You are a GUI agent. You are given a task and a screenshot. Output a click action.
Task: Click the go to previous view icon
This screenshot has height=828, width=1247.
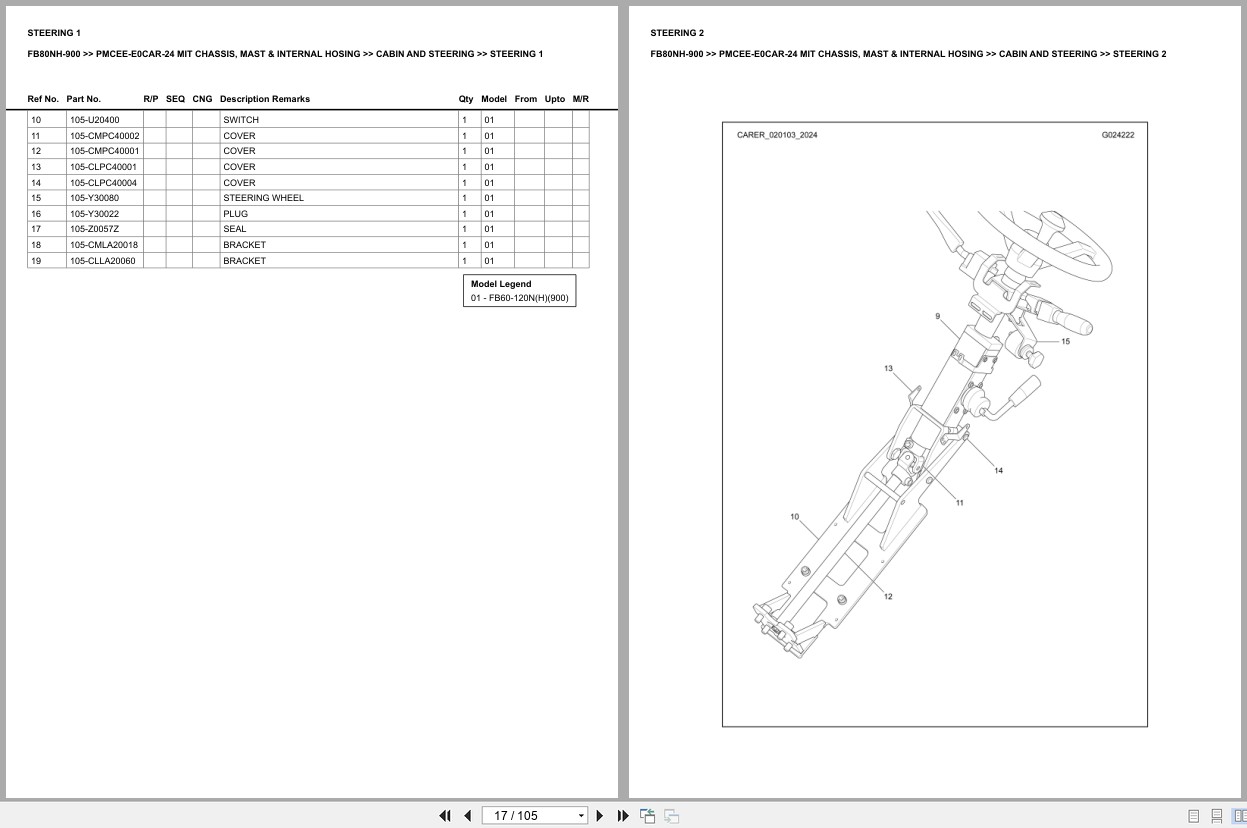coord(648,816)
